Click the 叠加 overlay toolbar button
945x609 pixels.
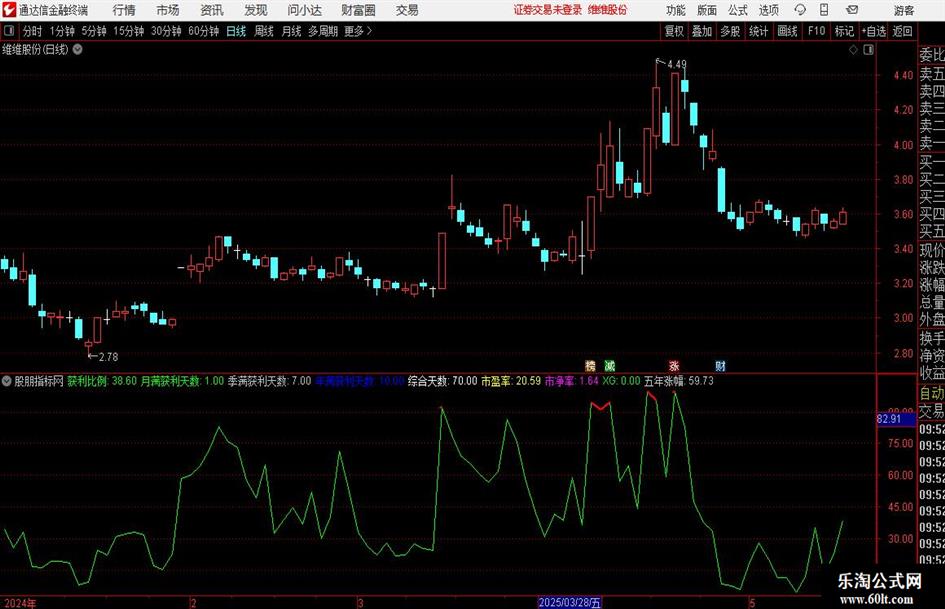702,31
